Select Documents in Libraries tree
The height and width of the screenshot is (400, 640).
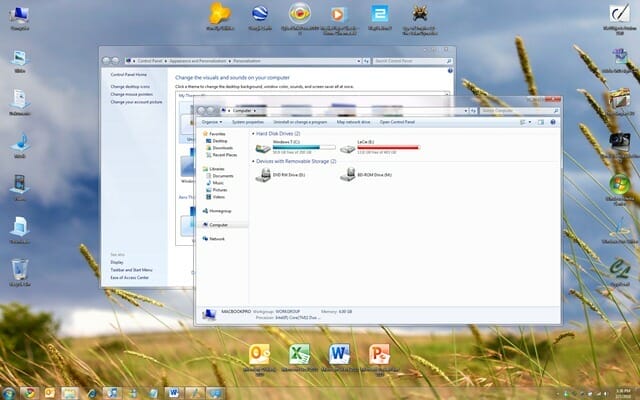pos(222,176)
